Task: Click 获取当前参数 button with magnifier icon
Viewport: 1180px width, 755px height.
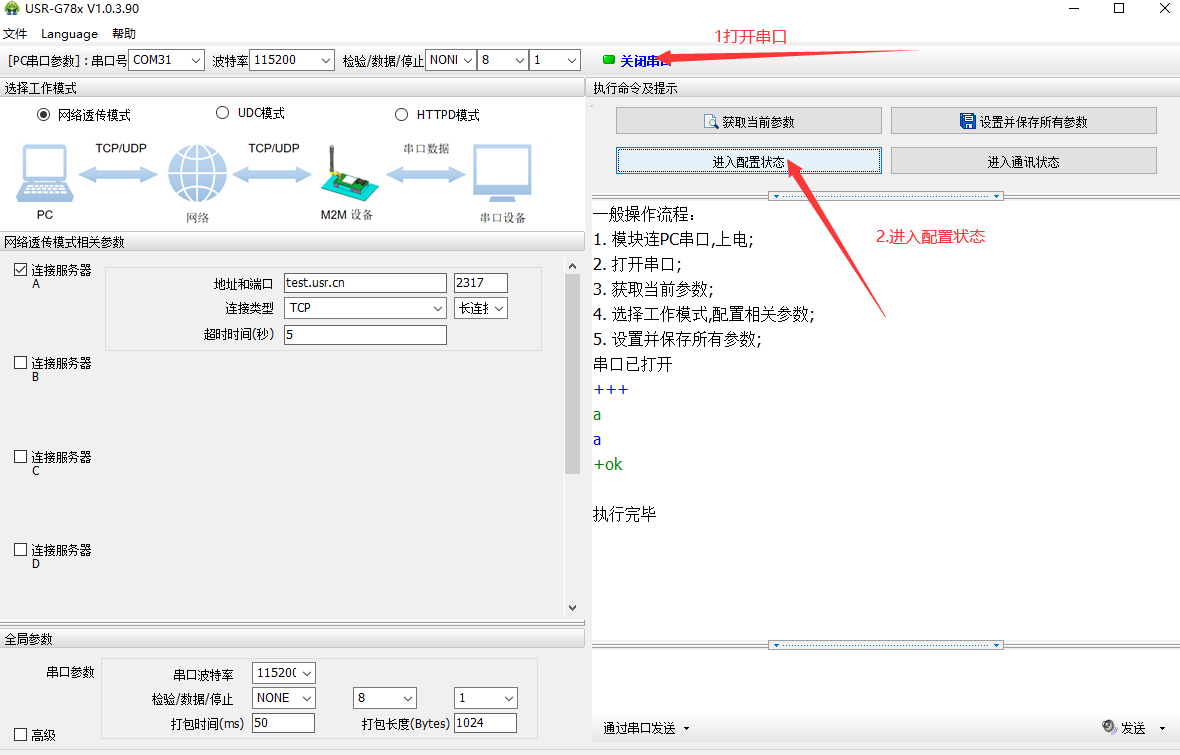Action: [748, 121]
